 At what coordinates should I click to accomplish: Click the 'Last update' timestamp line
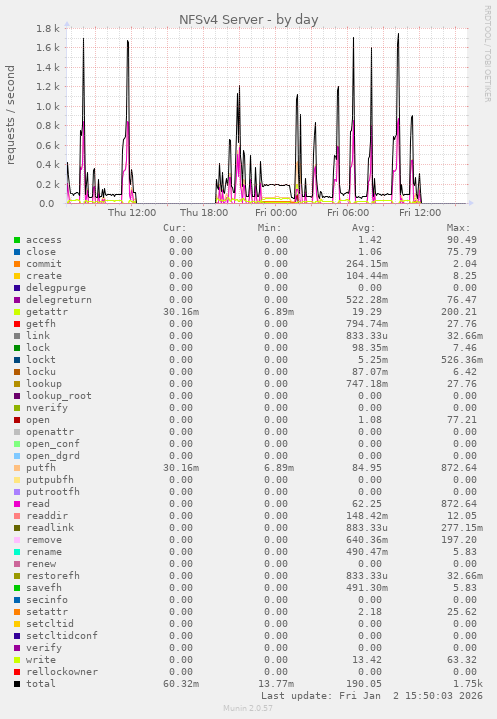[372, 696]
